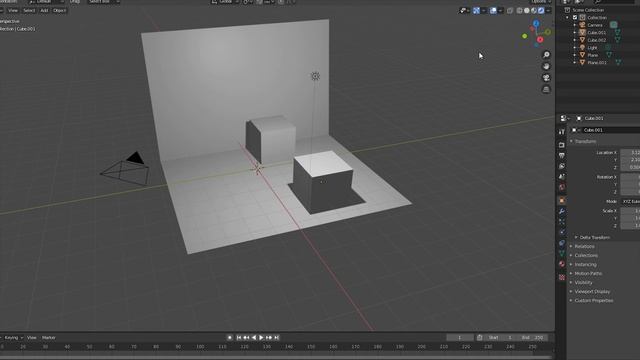Open the Scene properties tab

click(562, 177)
